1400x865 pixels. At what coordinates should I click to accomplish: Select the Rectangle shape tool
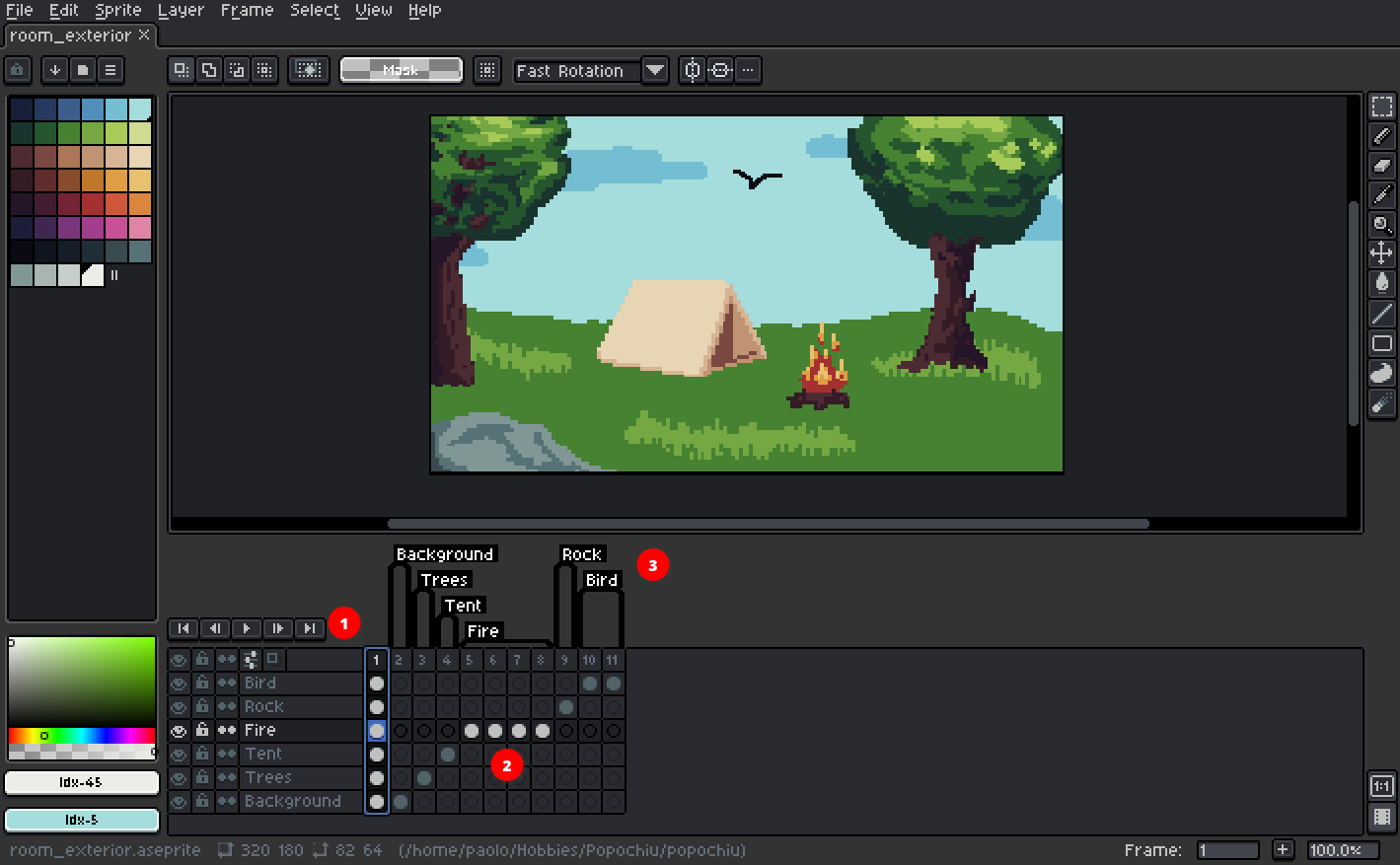1381,343
